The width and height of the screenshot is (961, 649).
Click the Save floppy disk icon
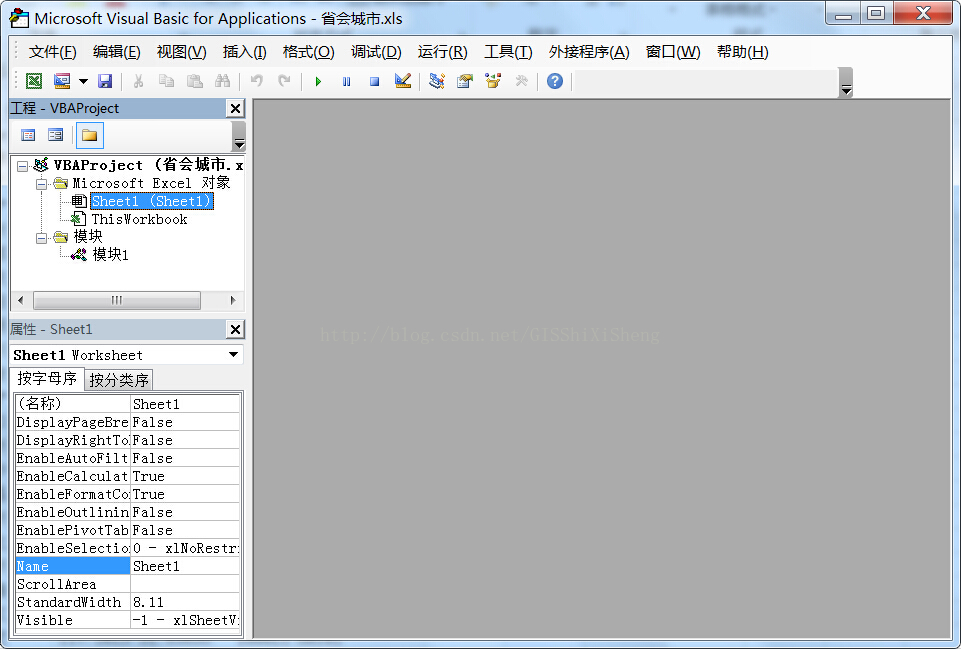pyautogui.click(x=105, y=81)
